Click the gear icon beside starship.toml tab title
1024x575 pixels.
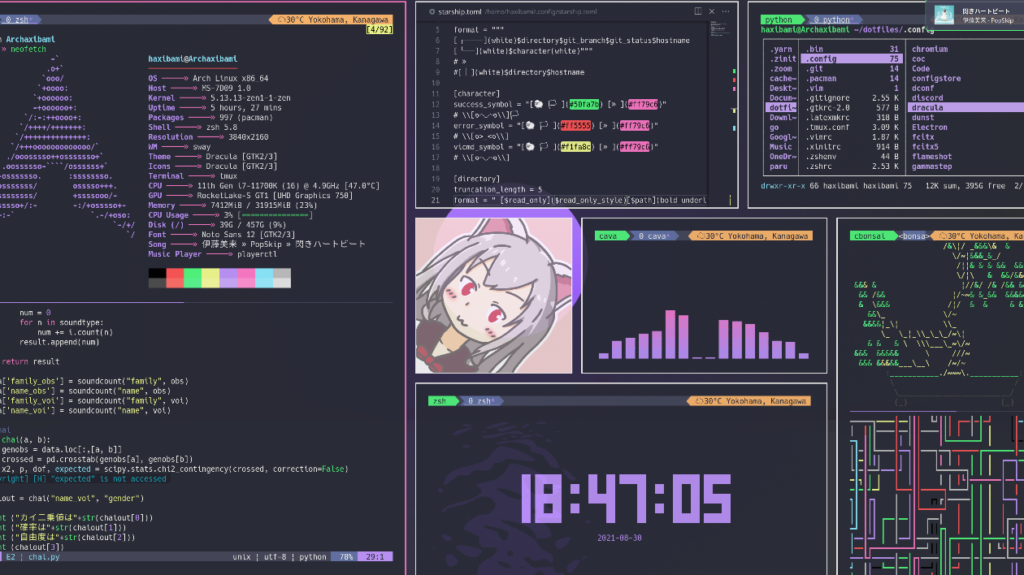coord(432,12)
